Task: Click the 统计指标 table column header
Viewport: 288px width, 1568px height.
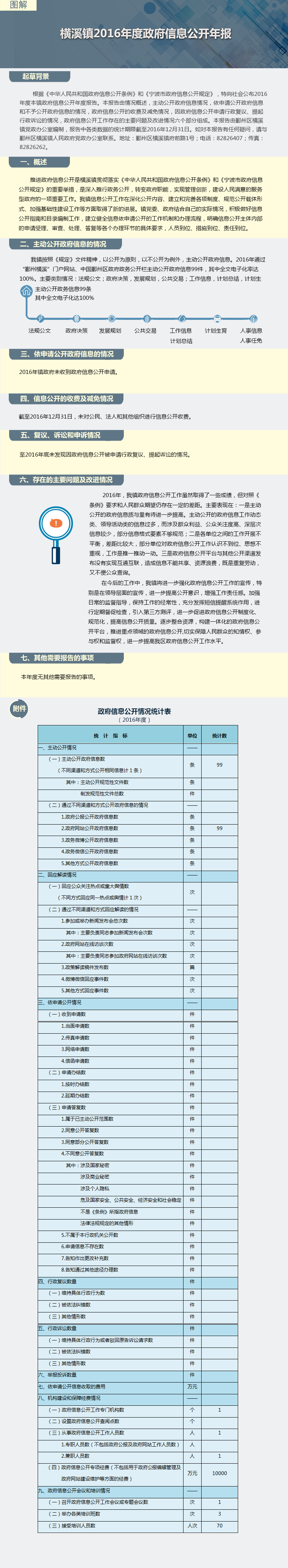Action: (x=110, y=735)
